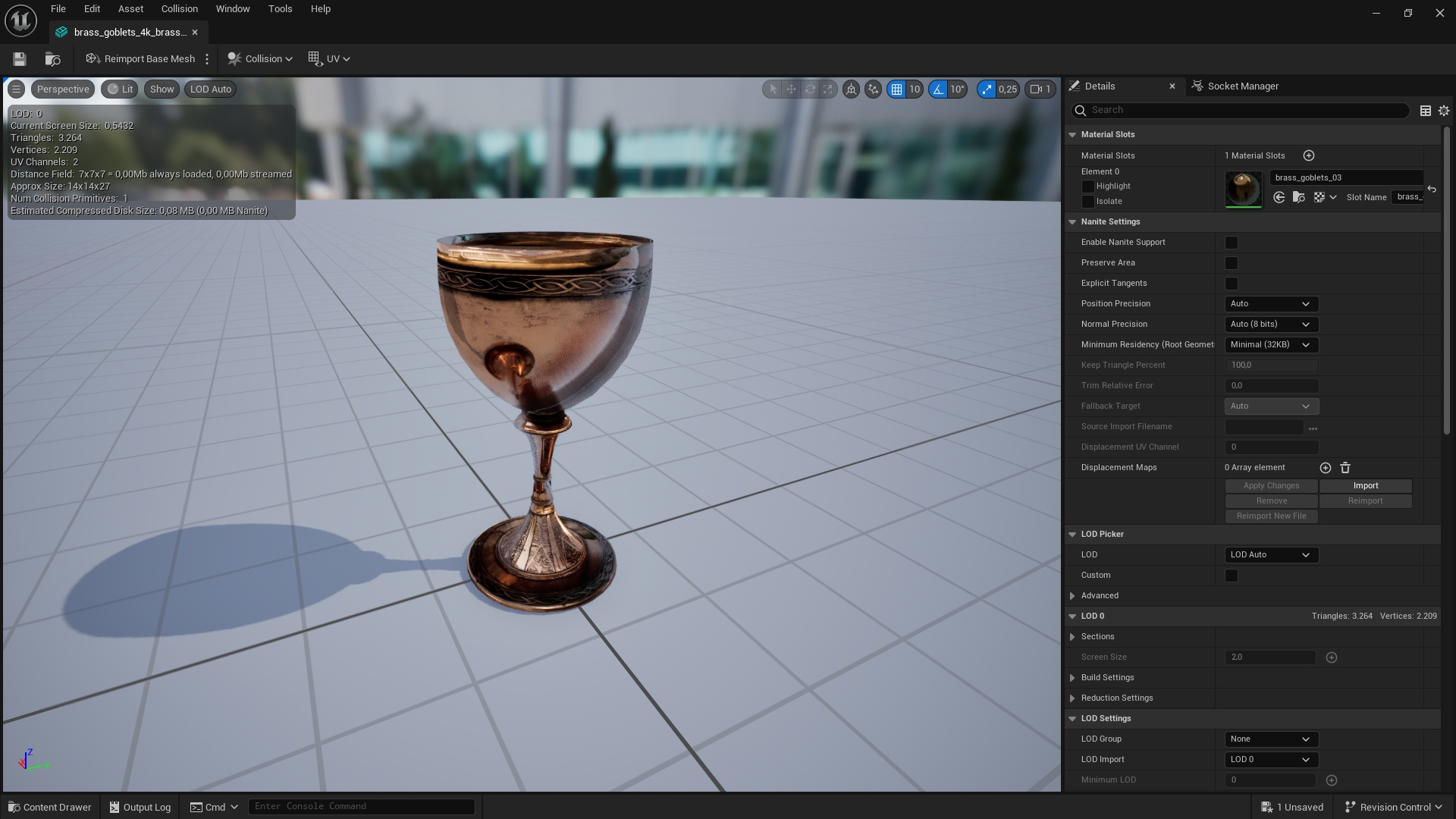Delete all Displacement Maps array elements
The image size is (1456, 819).
tap(1345, 468)
